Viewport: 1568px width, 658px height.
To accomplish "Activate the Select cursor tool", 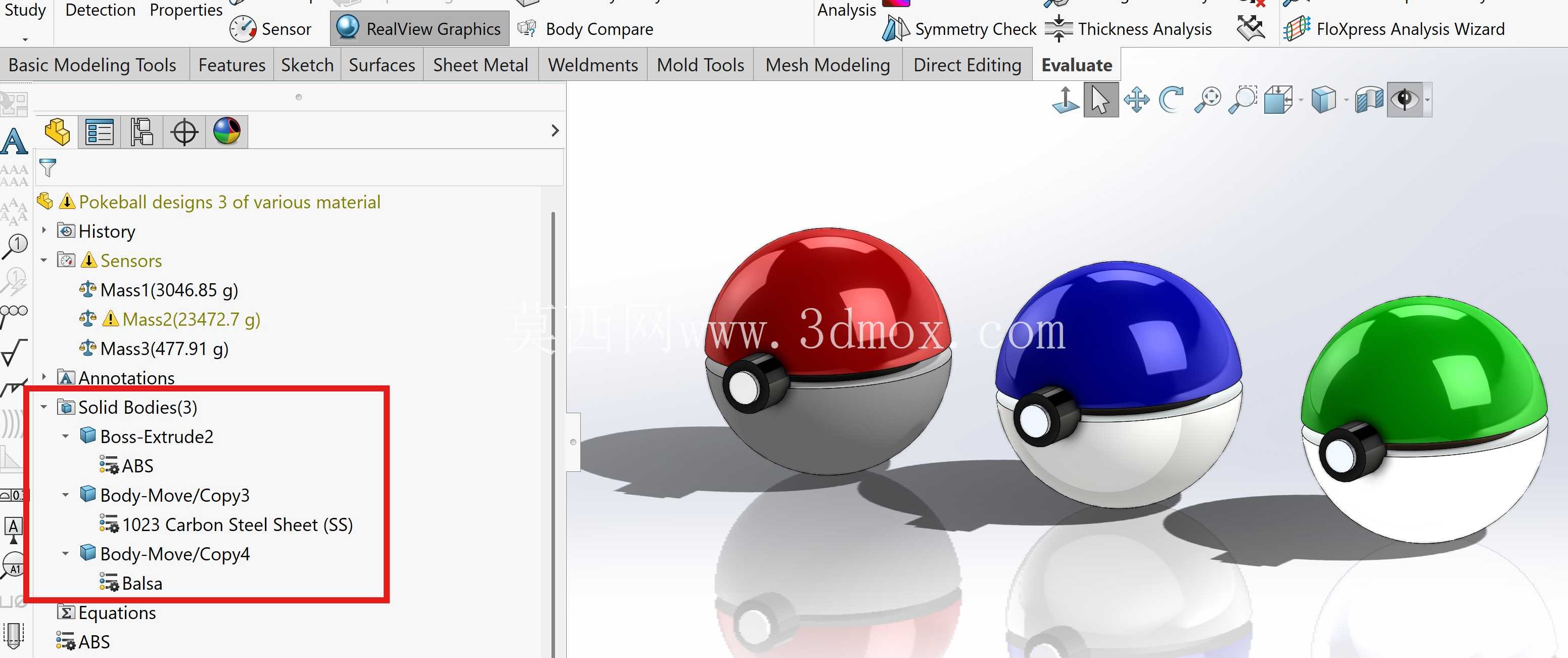I will (x=1100, y=99).
